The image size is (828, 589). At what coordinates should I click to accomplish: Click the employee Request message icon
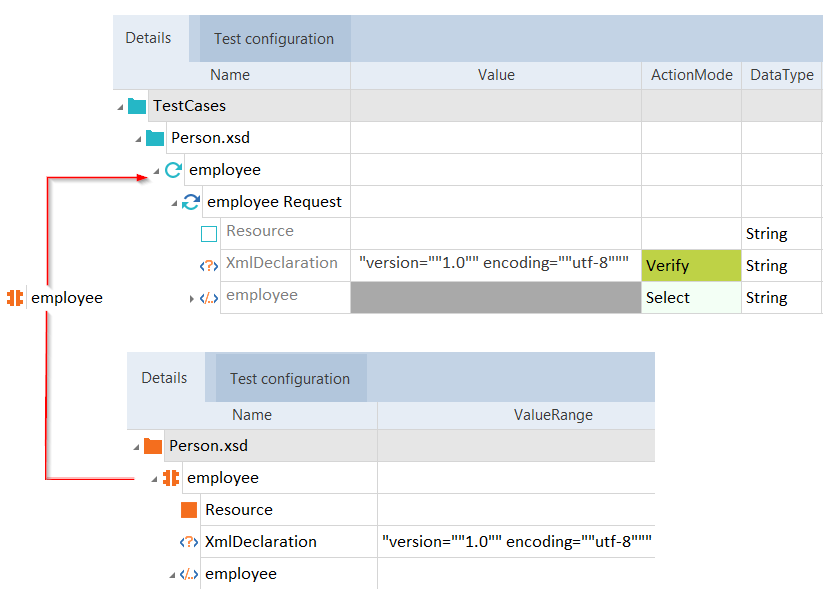[190, 202]
